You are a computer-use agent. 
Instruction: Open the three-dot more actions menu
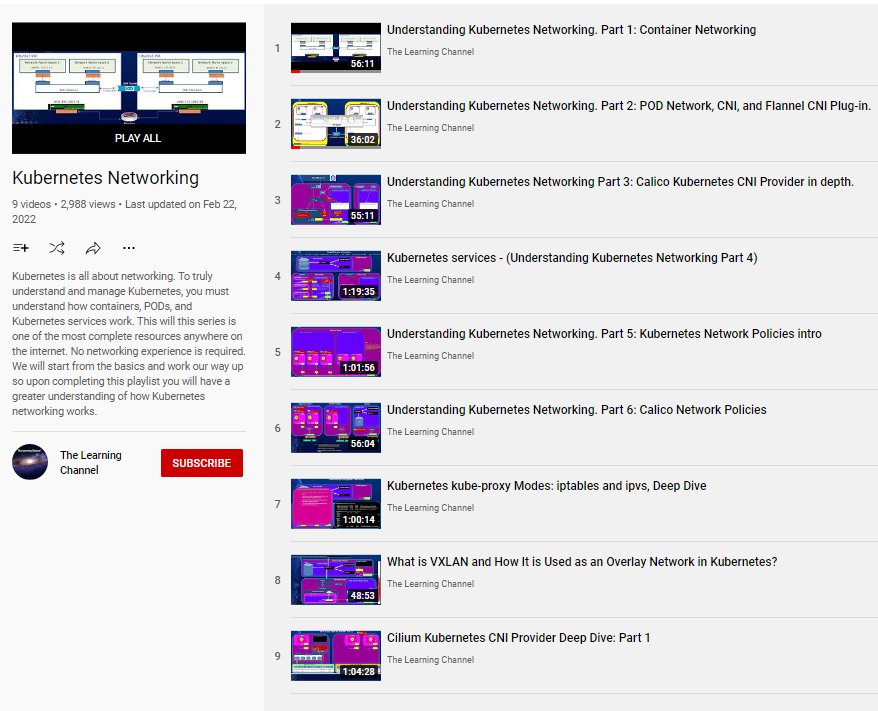tap(129, 248)
